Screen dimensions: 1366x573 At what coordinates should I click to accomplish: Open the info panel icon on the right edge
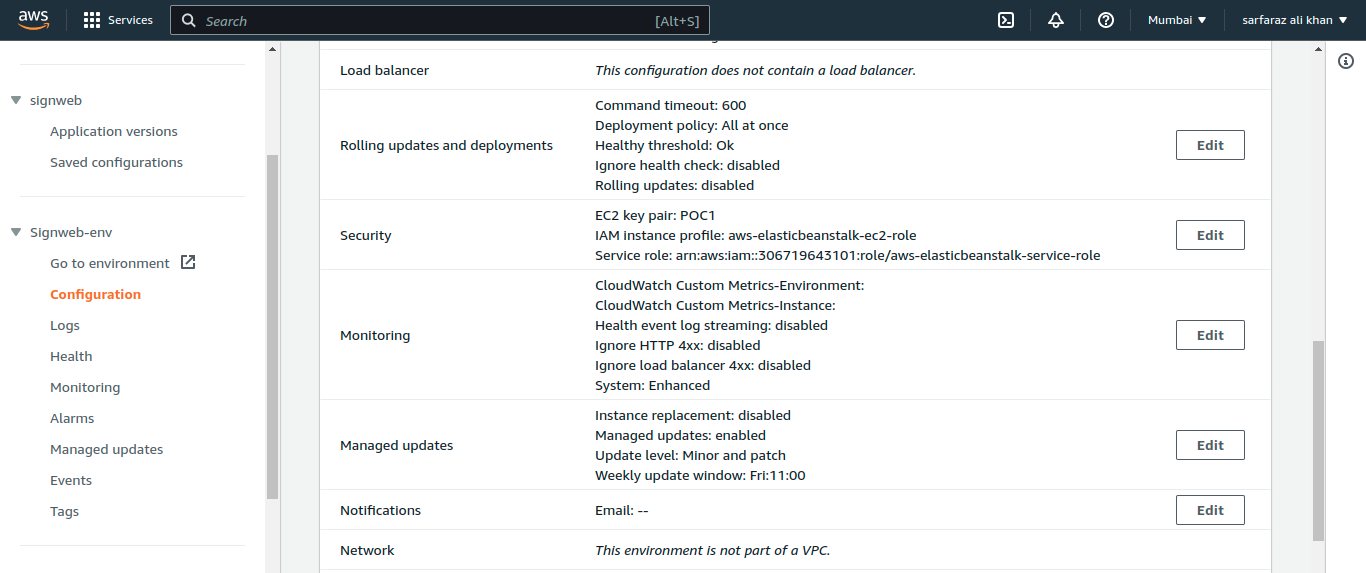(x=1346, y=62)
